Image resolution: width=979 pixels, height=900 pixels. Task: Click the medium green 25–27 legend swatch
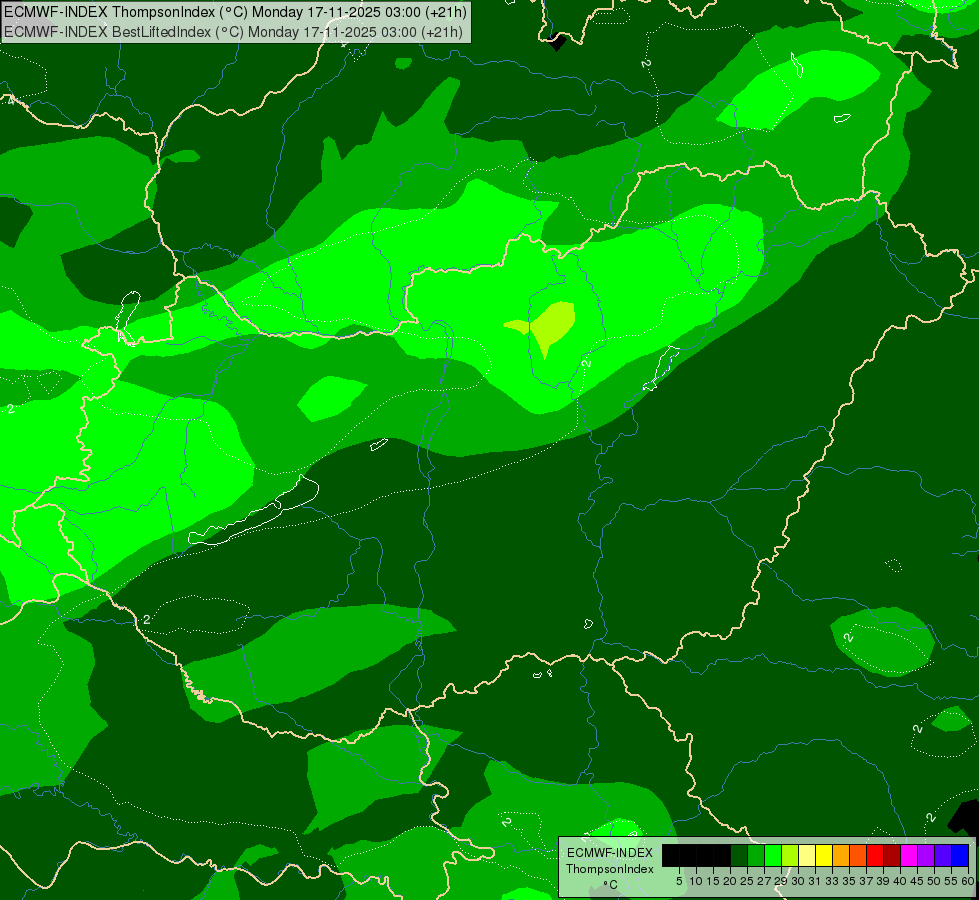pyautogui.click(x=756, y=855)
